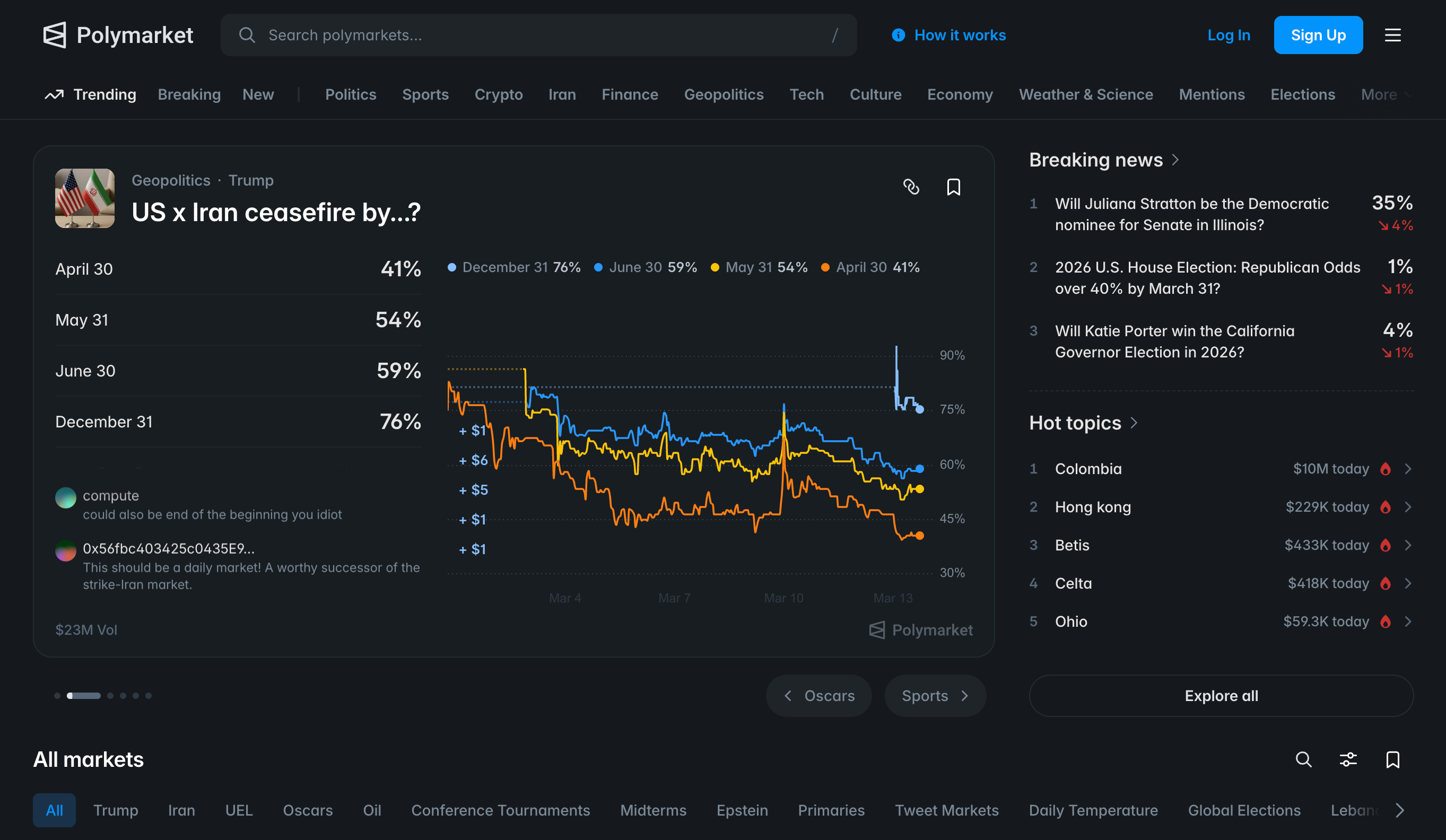This screenshot has height=840, width=1446.
Task: Click the Sign Up button
Action: pos(1318,35)
